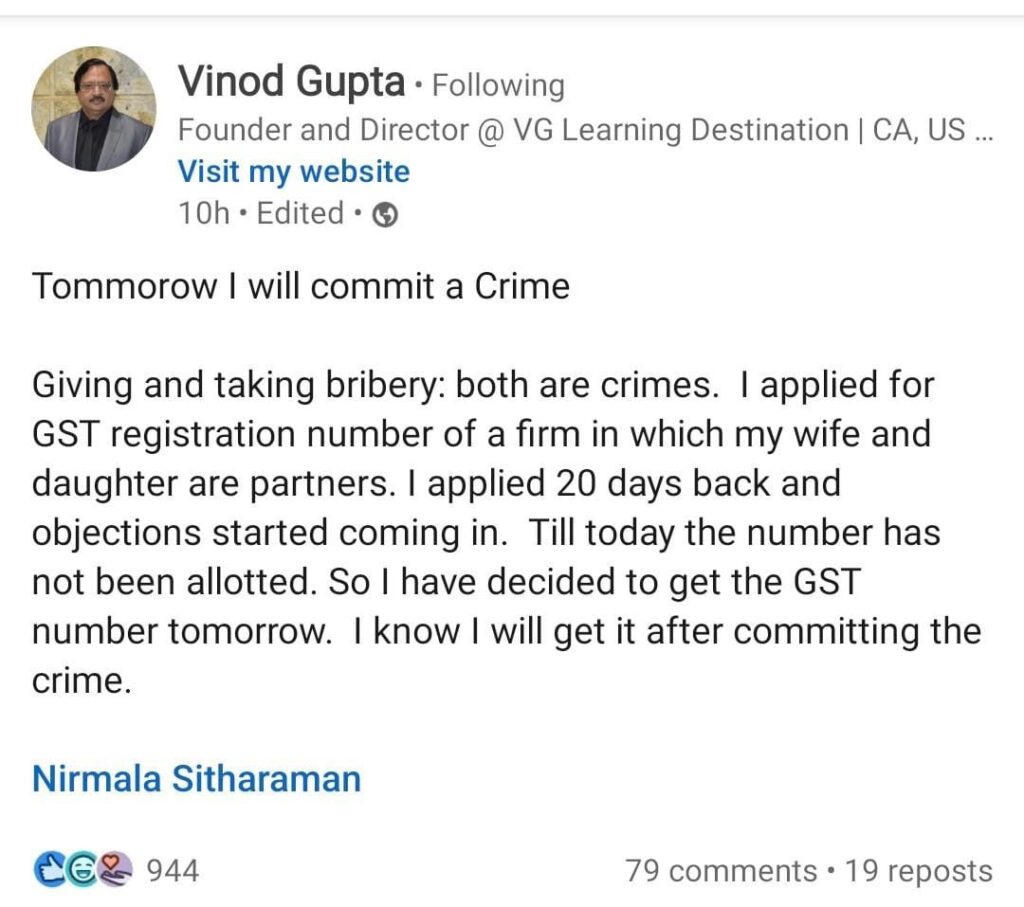Click the globe public visibility icon
The width and height of the screenshot is (1024, 907).
point(385,215)
